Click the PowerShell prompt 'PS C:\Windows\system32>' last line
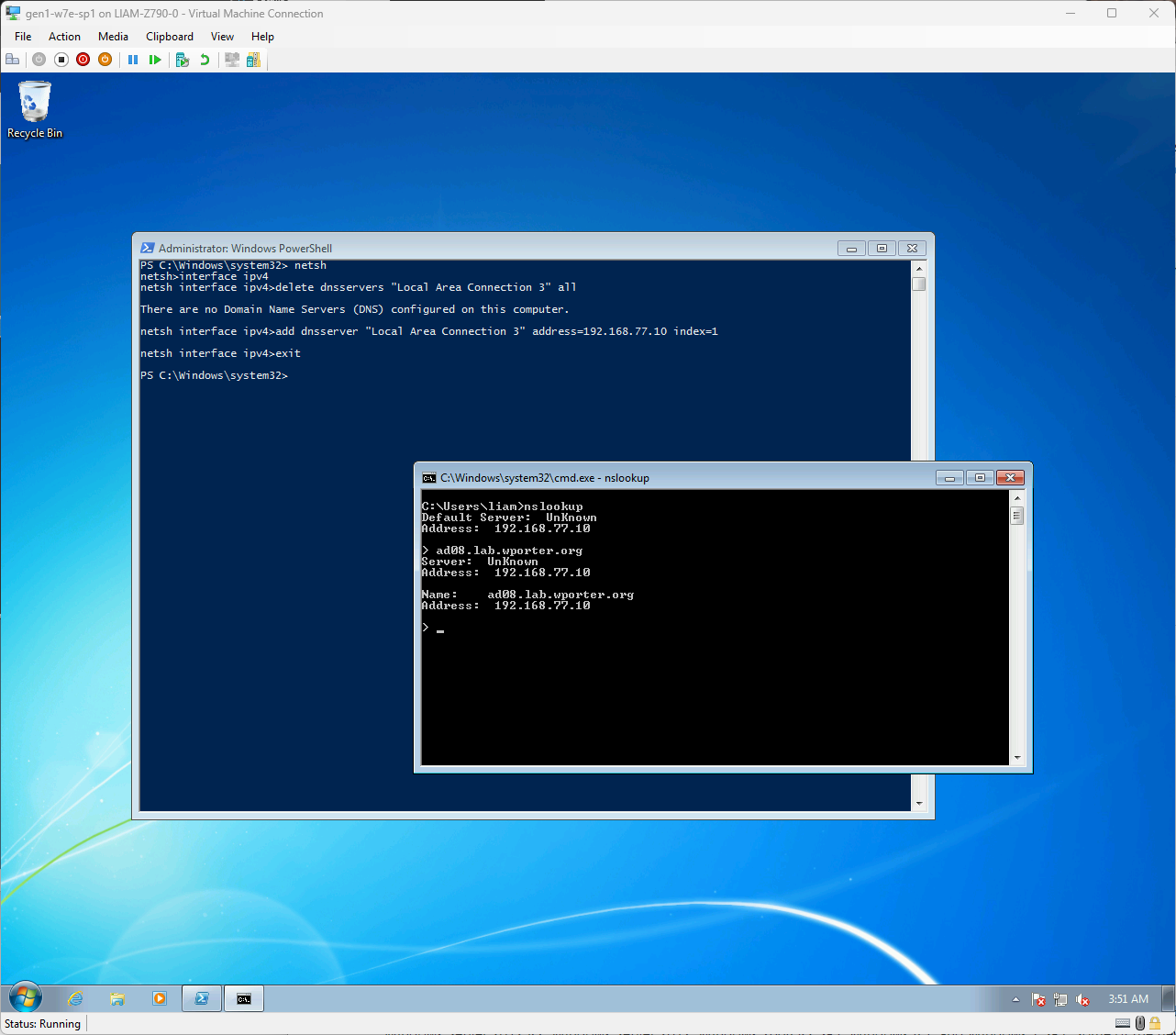The height and width of the screenshot is (1035, 1176). 215,375
